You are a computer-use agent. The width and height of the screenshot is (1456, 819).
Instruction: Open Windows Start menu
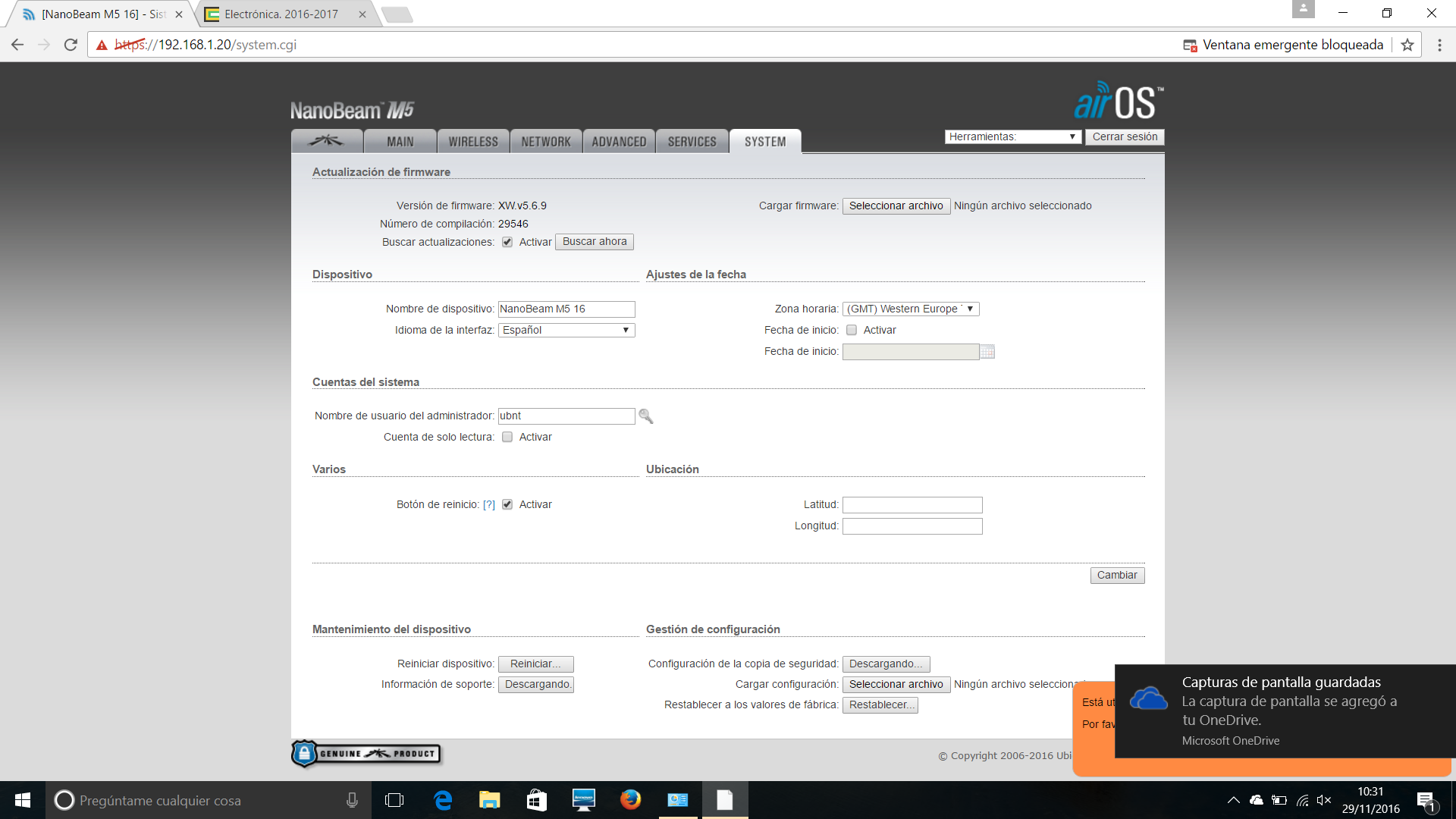pyautogui.click(x=23, y=800)
